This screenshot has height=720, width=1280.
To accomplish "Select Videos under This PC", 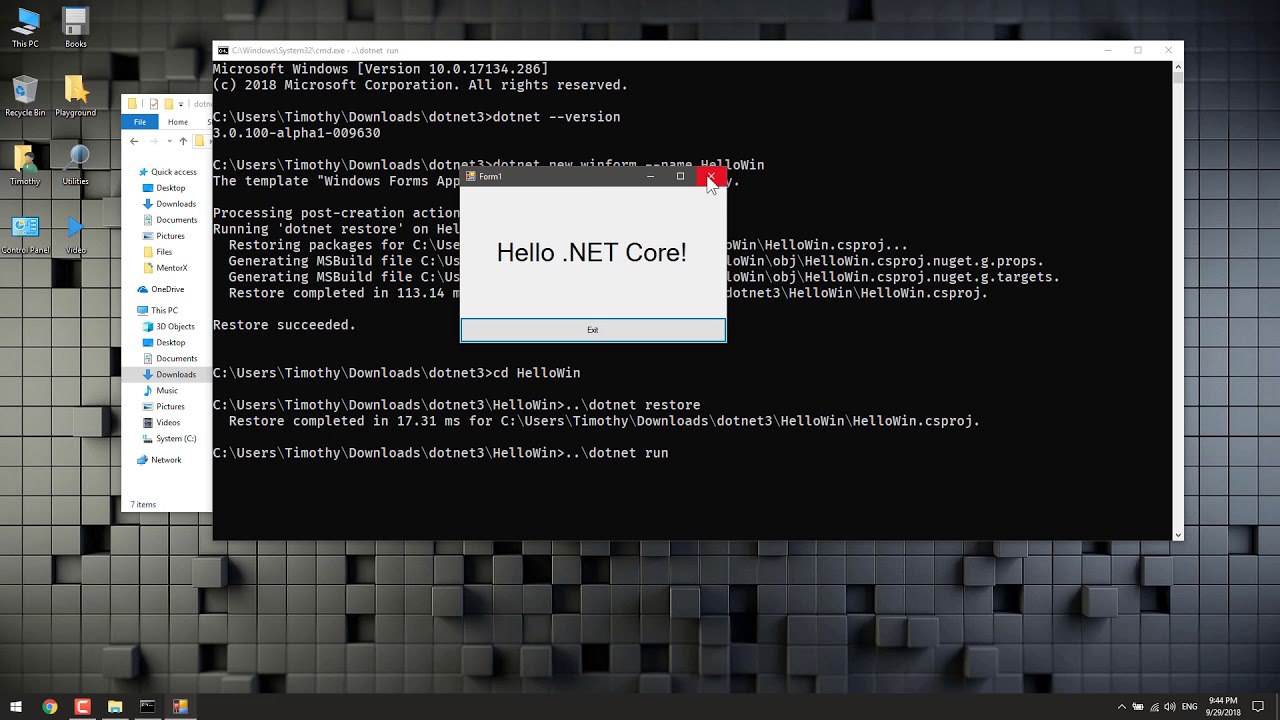I will tap(162, 422).
